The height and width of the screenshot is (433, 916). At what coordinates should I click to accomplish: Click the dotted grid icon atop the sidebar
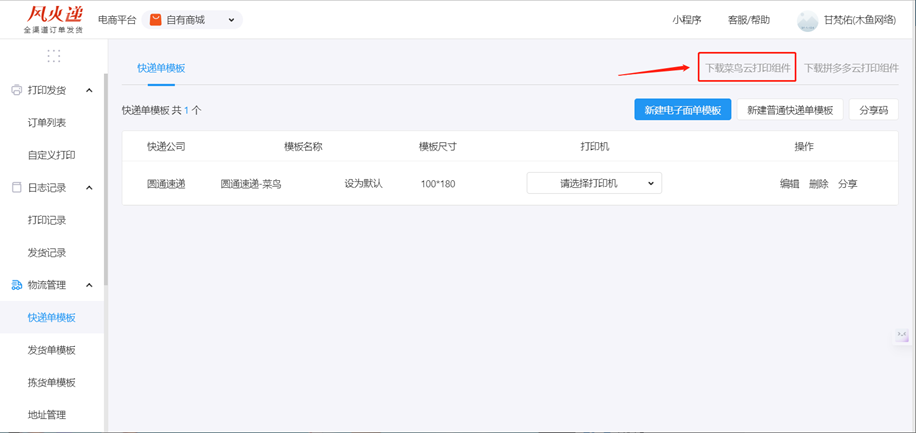tap(54, 56)
